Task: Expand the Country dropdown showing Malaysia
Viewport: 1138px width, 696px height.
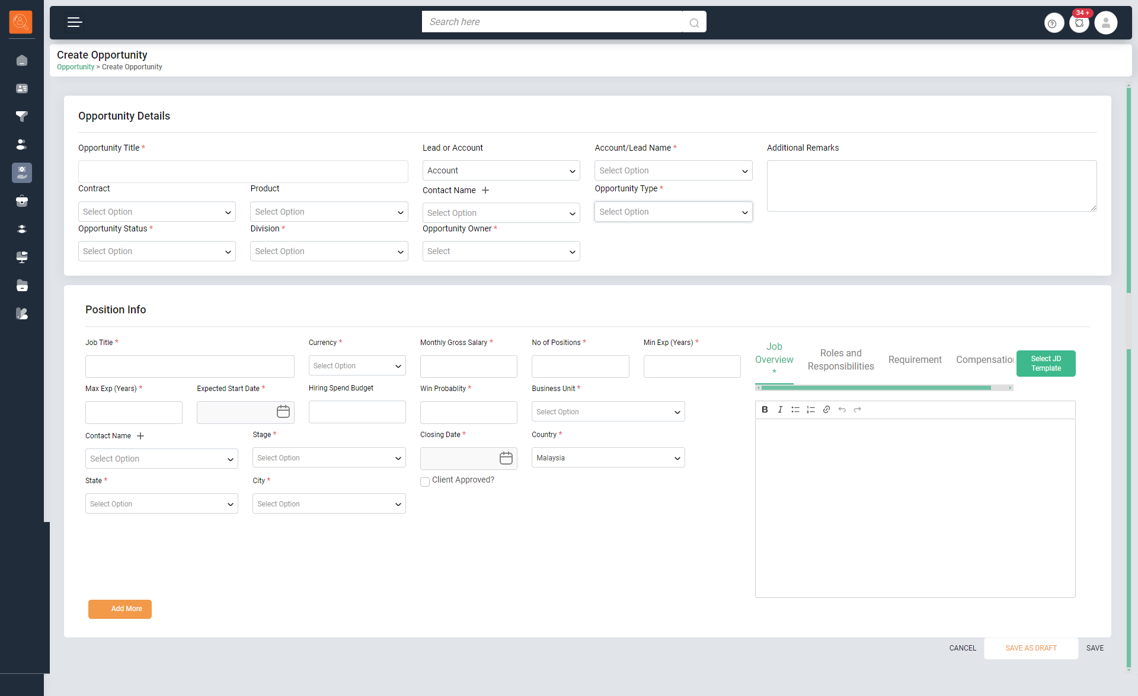Action: pyautogui.click(x=608, y=458)
